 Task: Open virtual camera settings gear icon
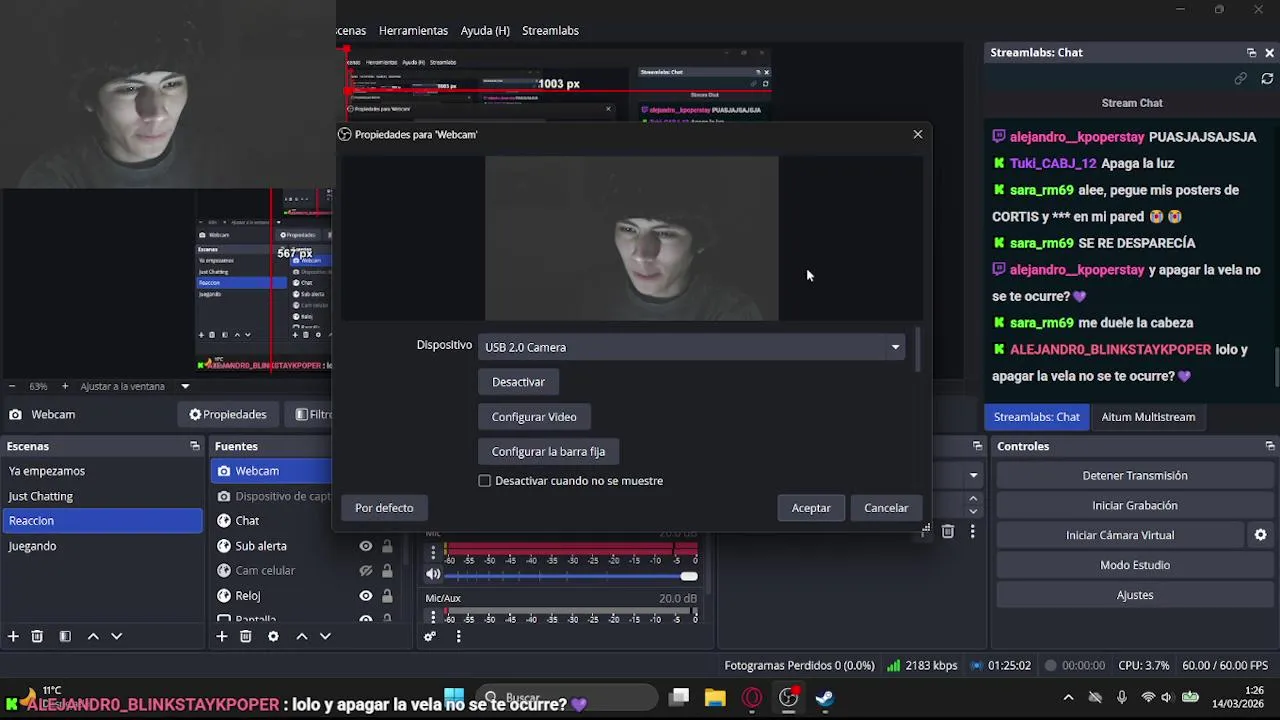point(1261,535)
